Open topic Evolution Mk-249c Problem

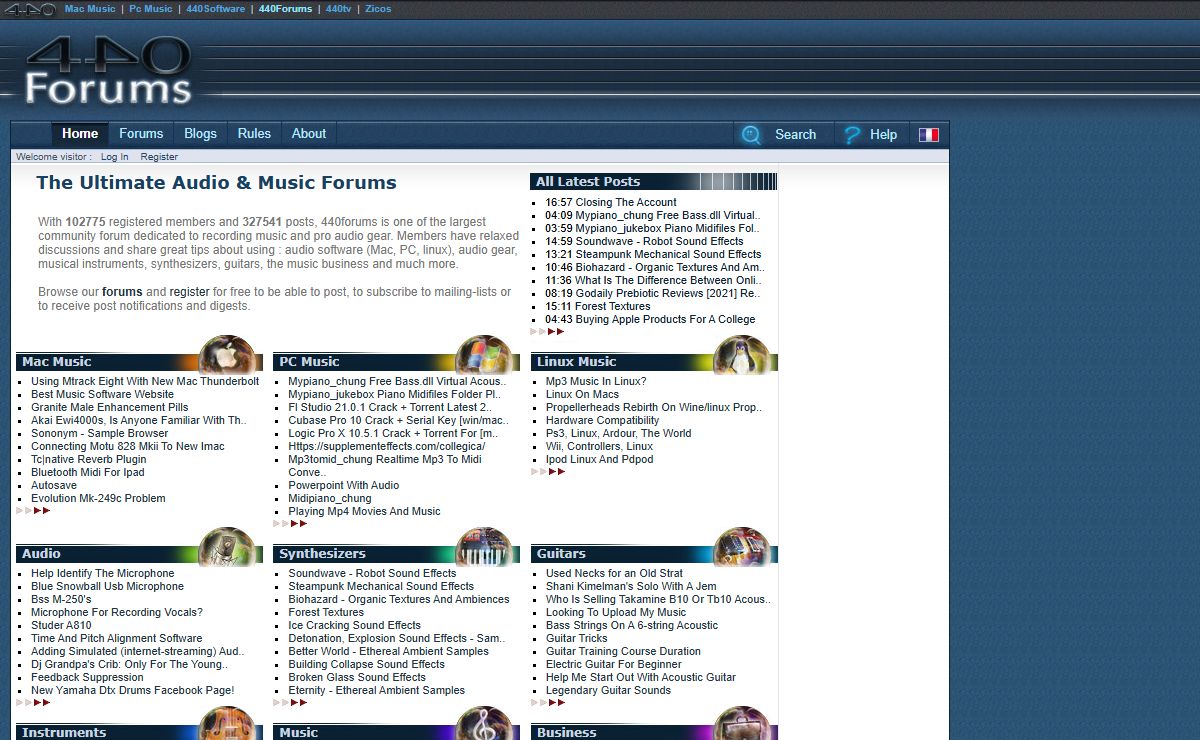pos(98,498)
